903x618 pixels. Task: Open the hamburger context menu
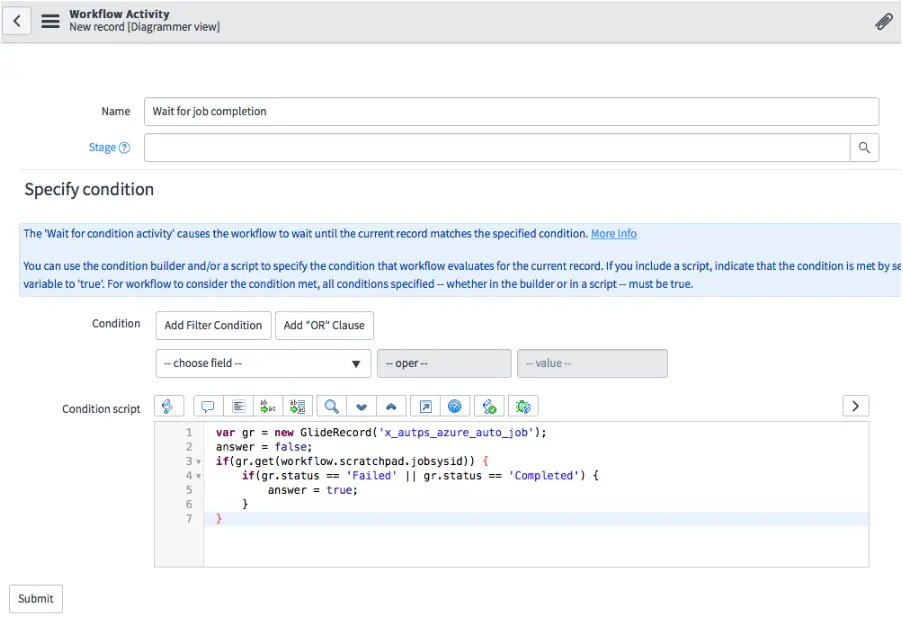[50, 20]
